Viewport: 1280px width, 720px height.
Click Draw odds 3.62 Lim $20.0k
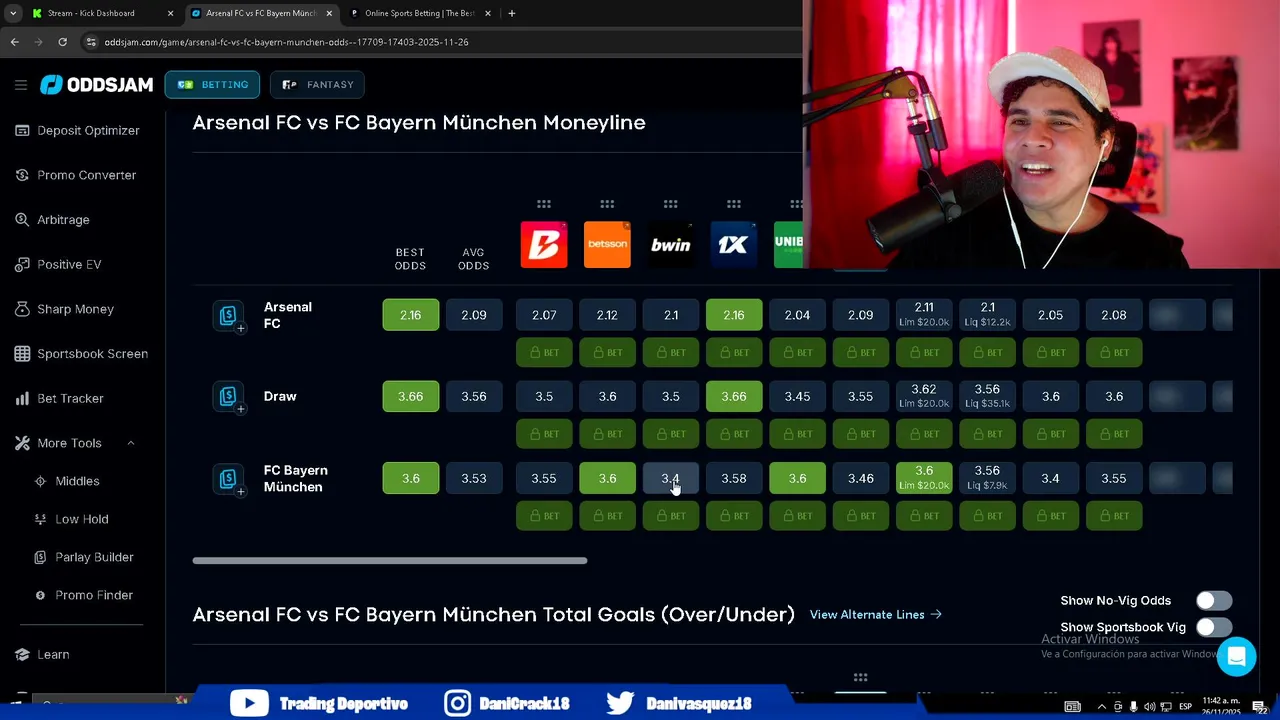[924, 397]
